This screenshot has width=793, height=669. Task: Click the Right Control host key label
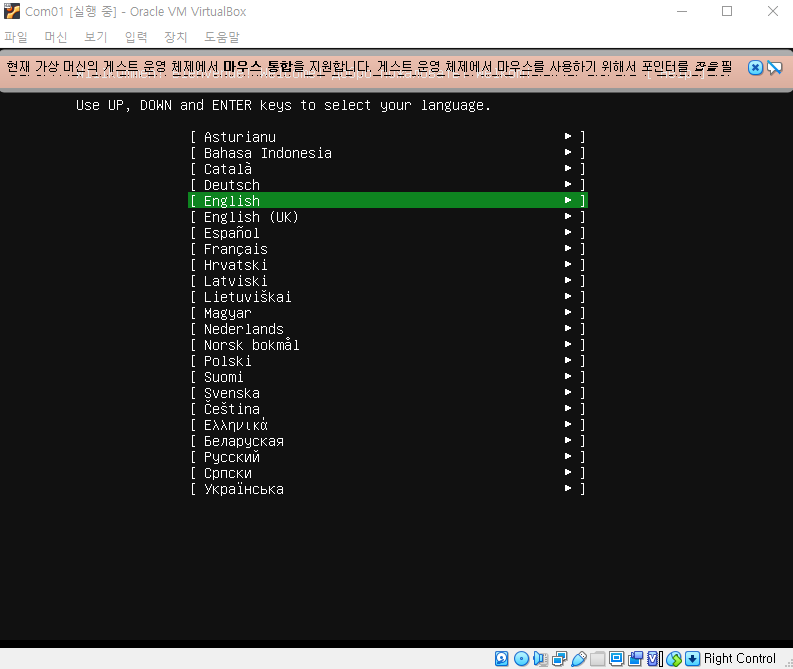(739, 658)
